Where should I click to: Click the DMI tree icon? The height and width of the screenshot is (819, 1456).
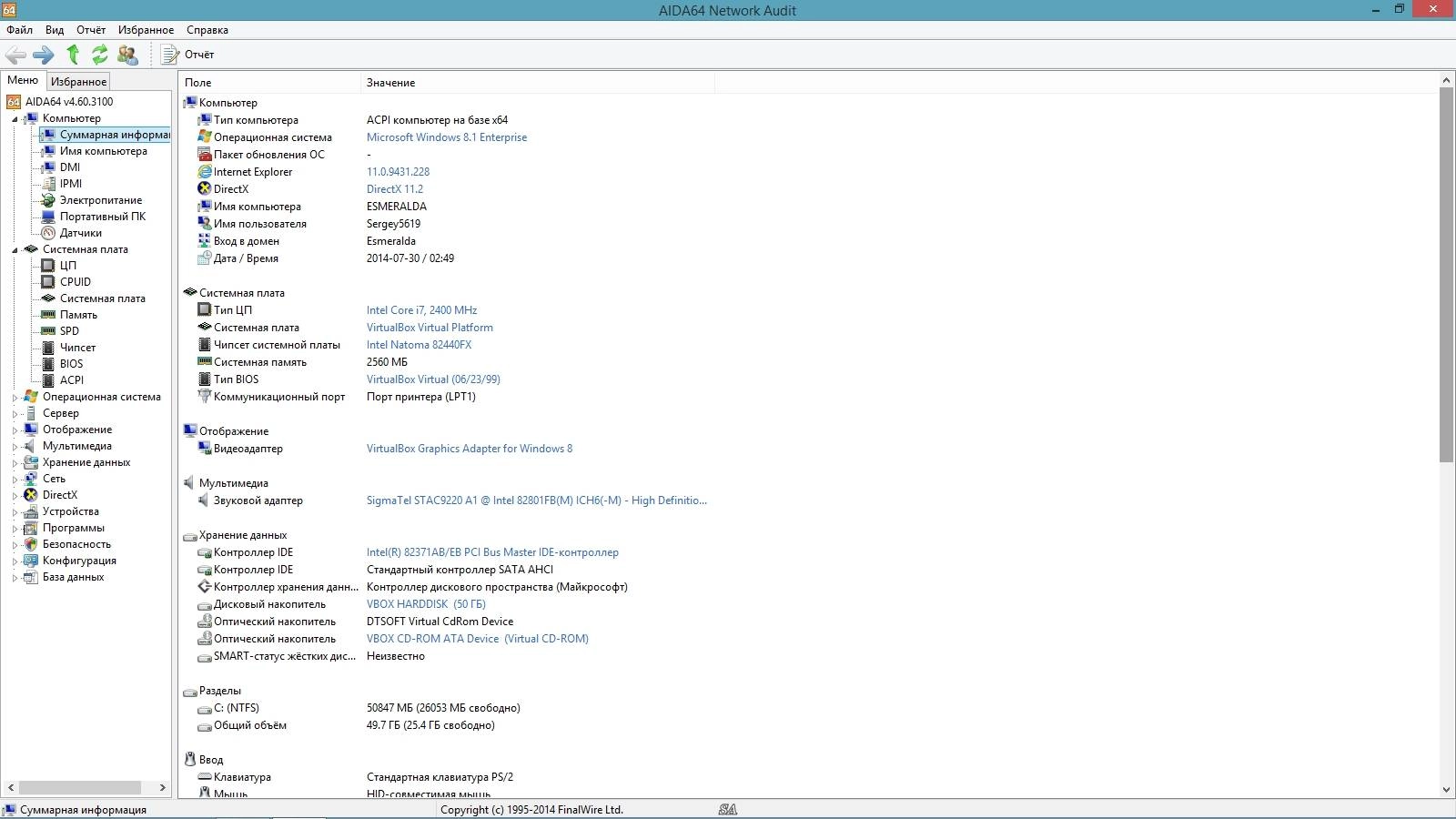click(x=48, y=167)
